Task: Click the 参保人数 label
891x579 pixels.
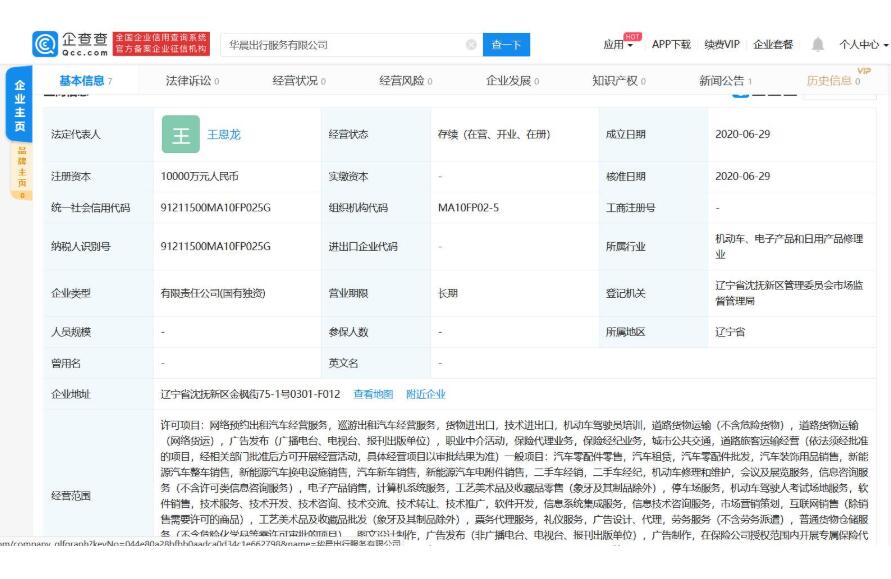Action: click(348, 332)
